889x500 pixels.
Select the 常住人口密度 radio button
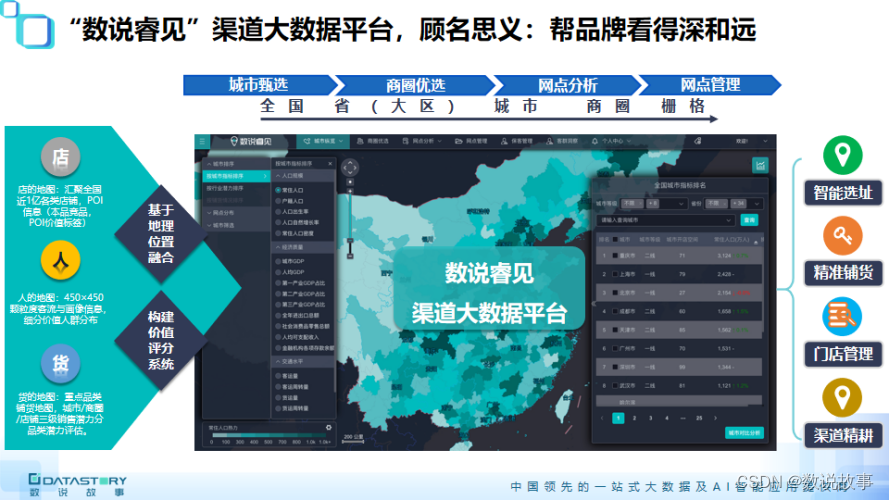[x=278, y=233]
